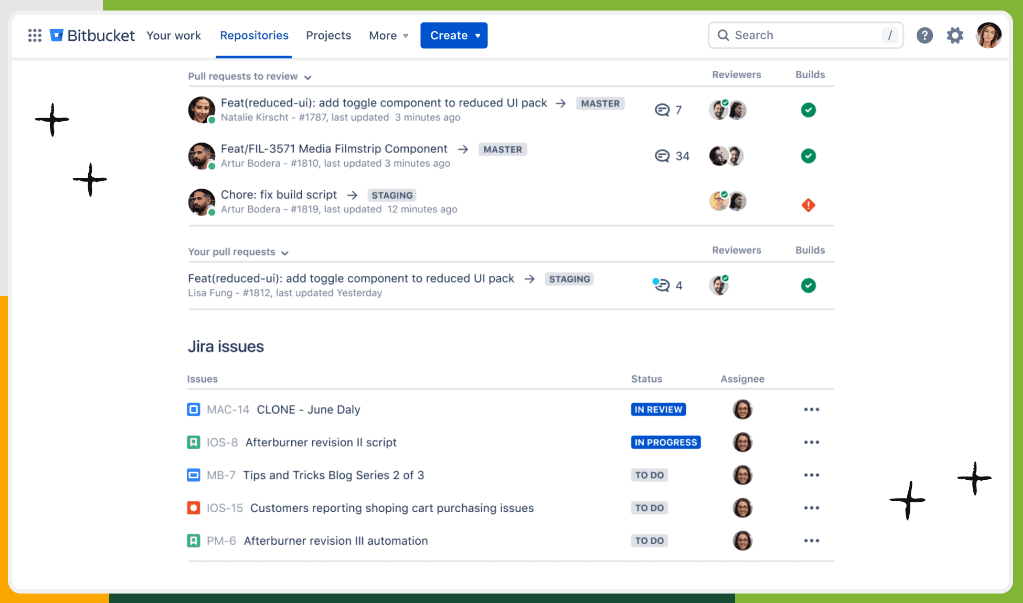Image resolution: width=1023 pixels, height=603 pixels.
Task: Expand the Pull requests to review dropdown
Action: point(308,77)
